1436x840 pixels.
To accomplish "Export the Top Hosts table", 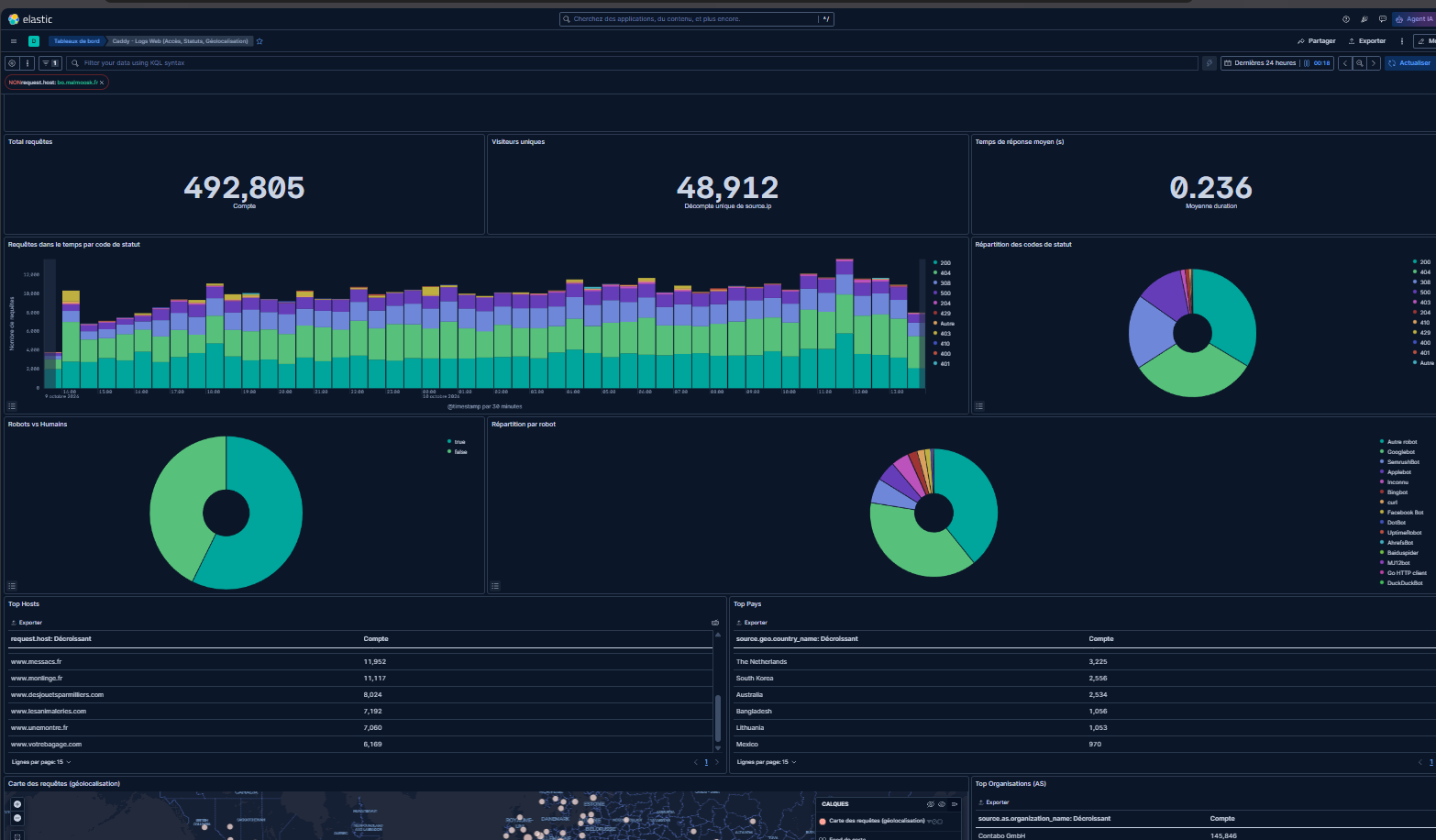I will pos(27,623).
